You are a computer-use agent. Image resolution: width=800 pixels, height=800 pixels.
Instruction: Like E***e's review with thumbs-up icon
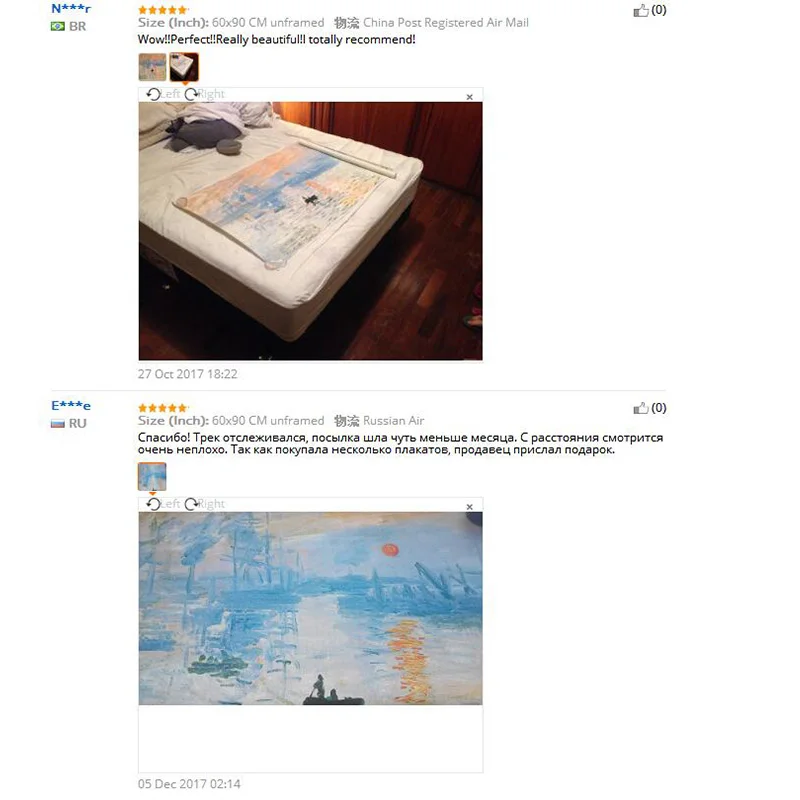pyautogui.click(x=641, y=408)
